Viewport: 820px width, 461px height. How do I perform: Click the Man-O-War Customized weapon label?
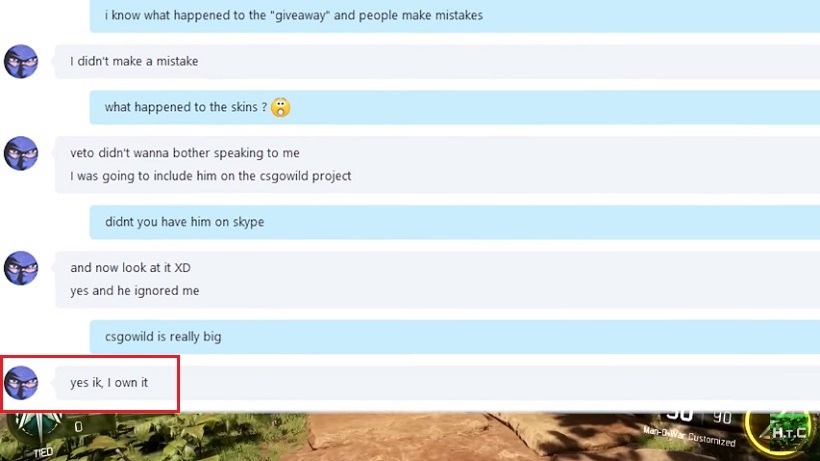[689, 436]
